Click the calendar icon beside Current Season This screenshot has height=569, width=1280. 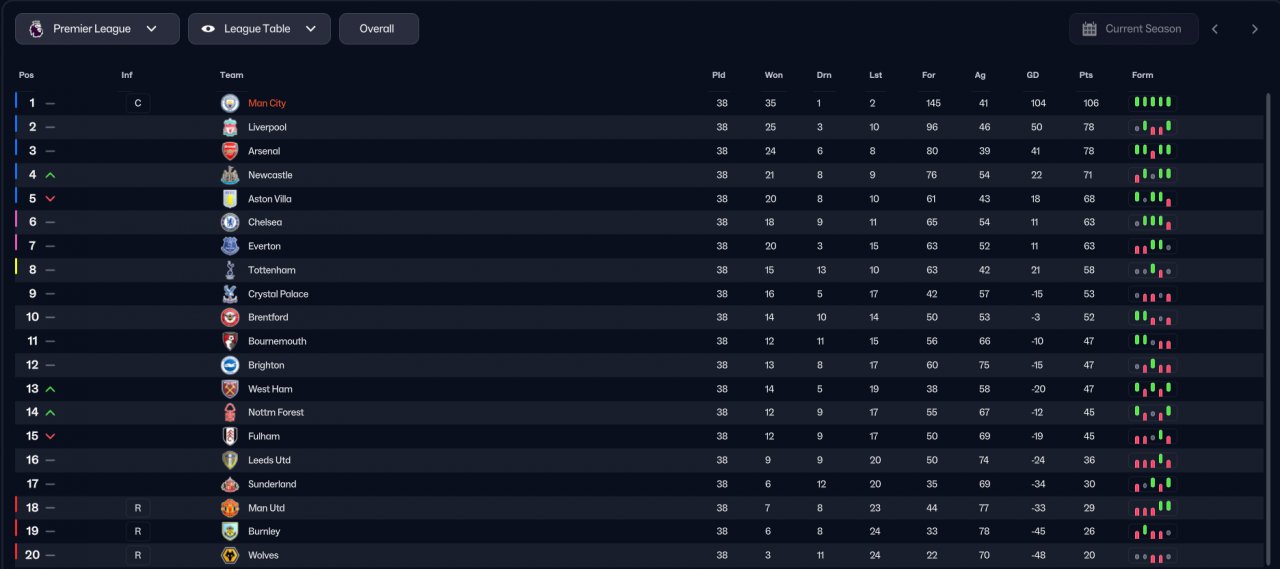[x=1090, y=29]
